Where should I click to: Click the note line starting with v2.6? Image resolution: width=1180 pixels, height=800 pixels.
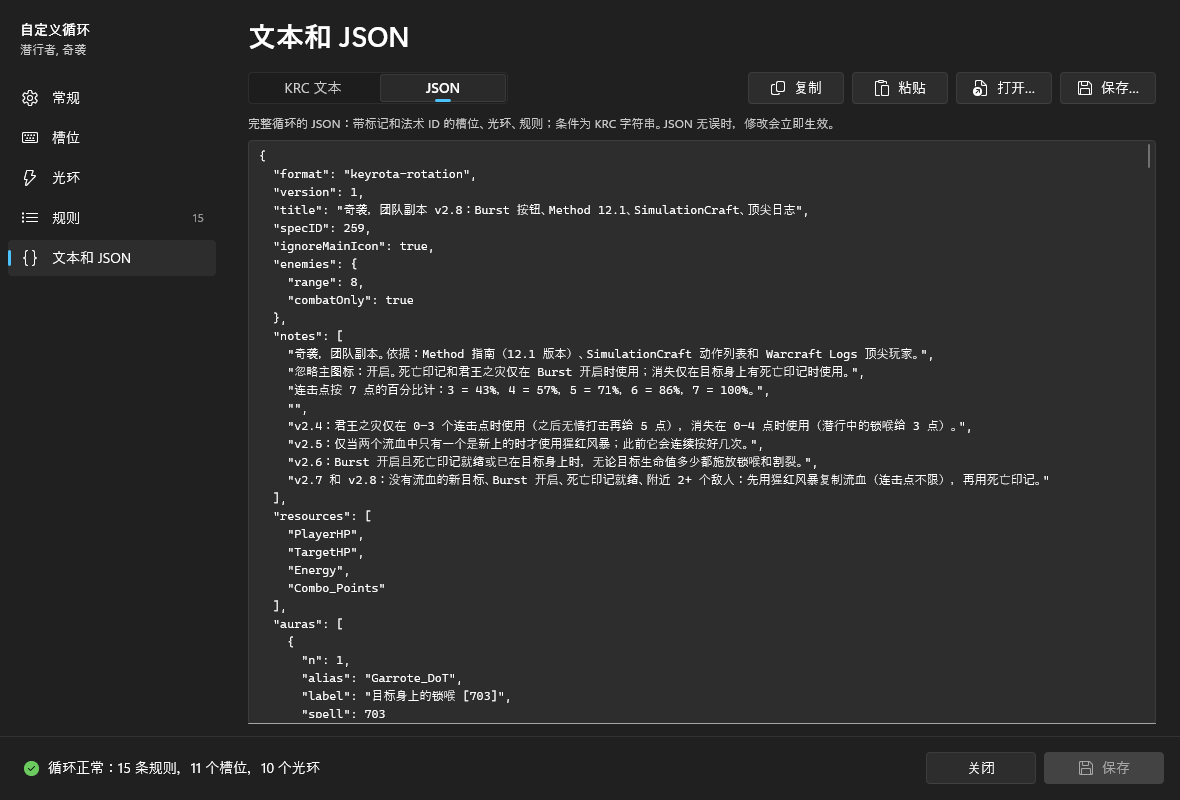pyautogui.click(x=552, y=462)
